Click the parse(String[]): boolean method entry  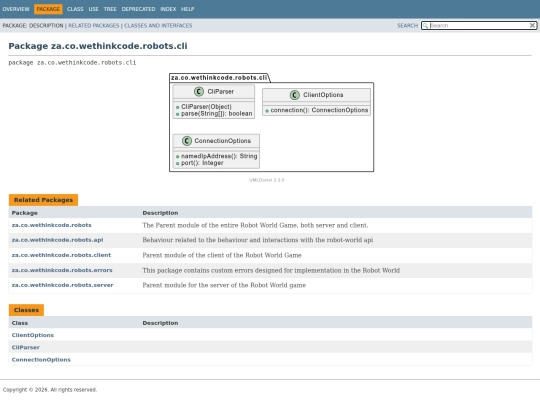[x=217, y=114]
